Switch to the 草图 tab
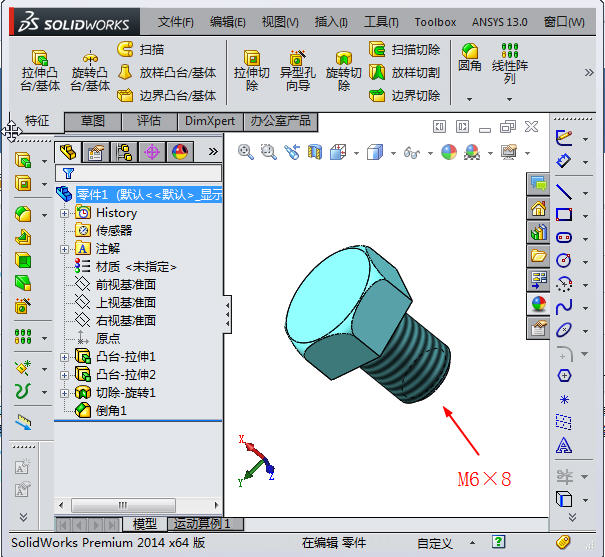Screen dimensions: 605x557 tap(93, 121)
